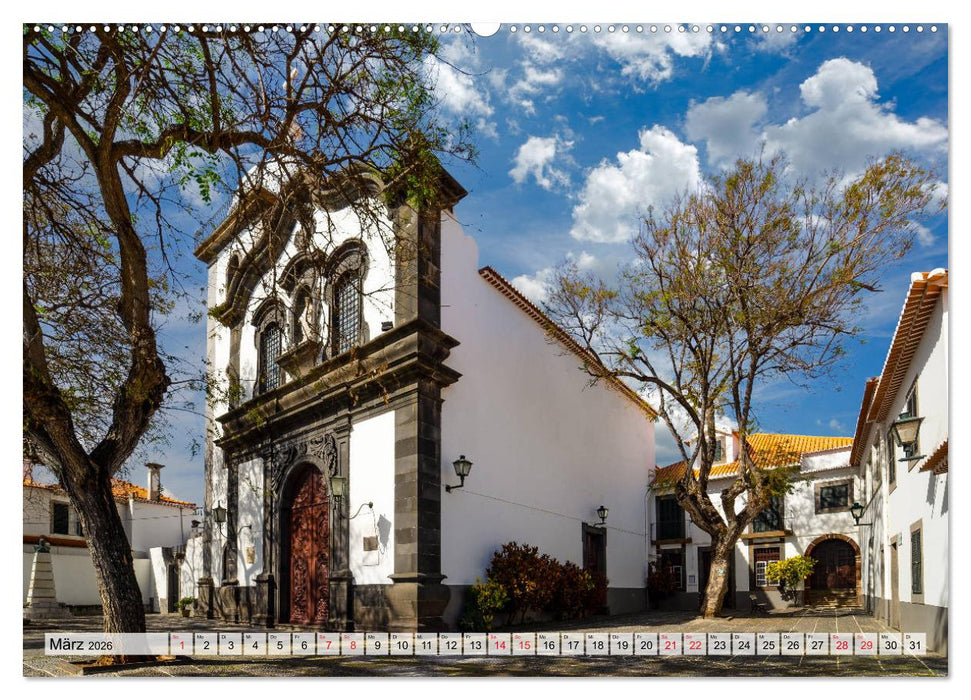This screenshot has height=700, width=971.
Task: Select the year text "2026"
Action: point(100,646)
